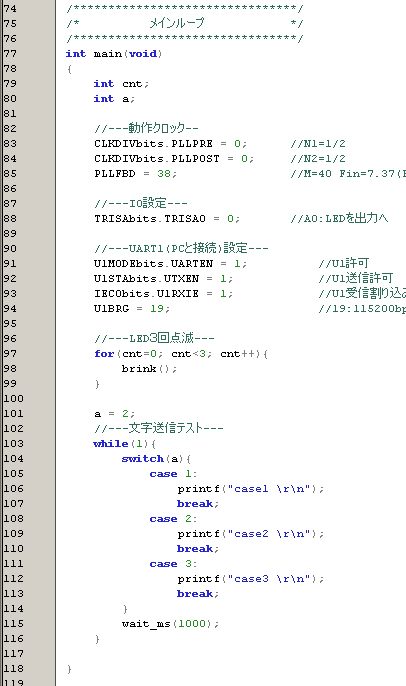Click the //N2=1/2 comment

click(x=318, y=159)
